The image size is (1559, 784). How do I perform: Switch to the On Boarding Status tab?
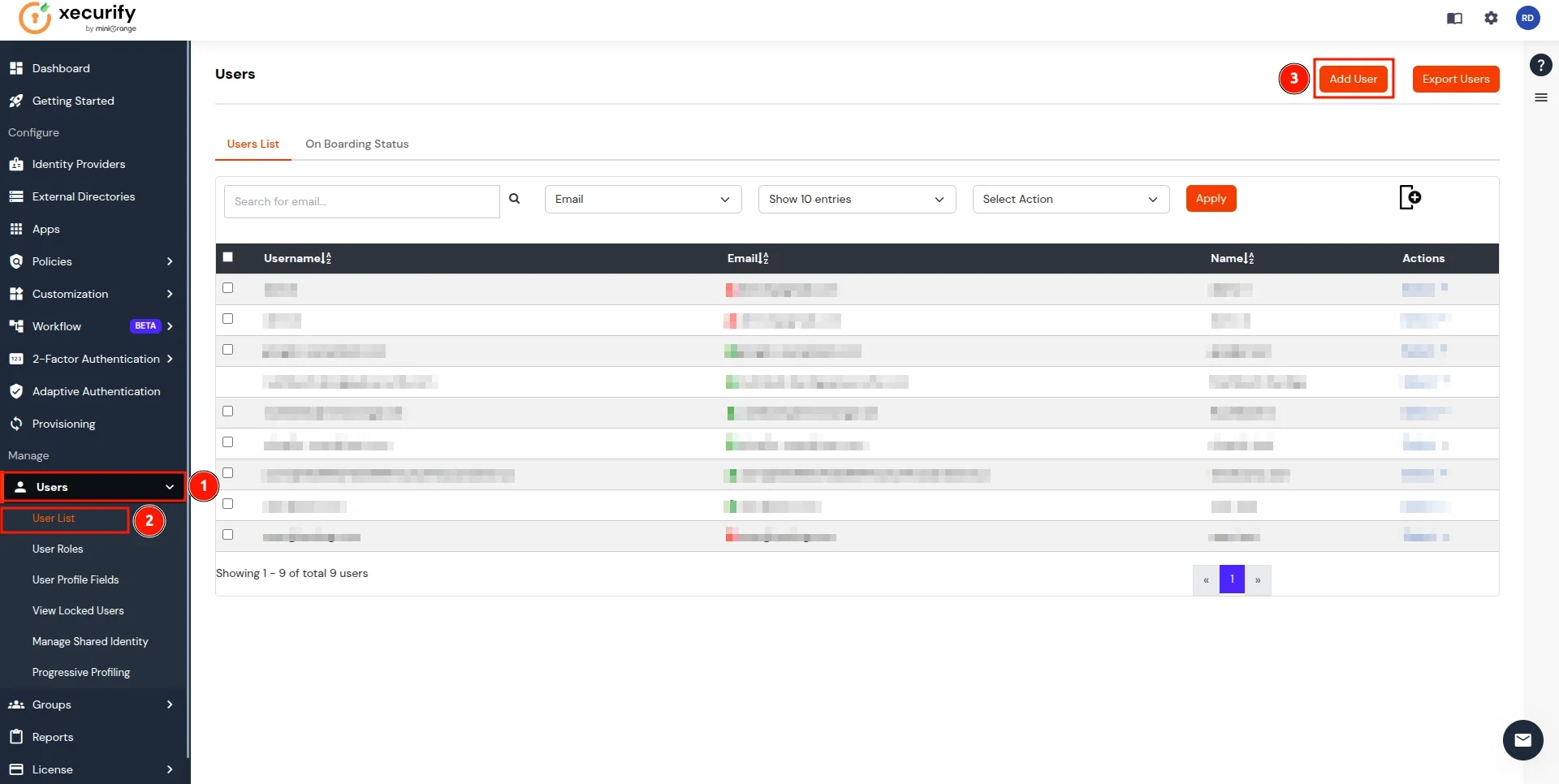click(357, 144)
